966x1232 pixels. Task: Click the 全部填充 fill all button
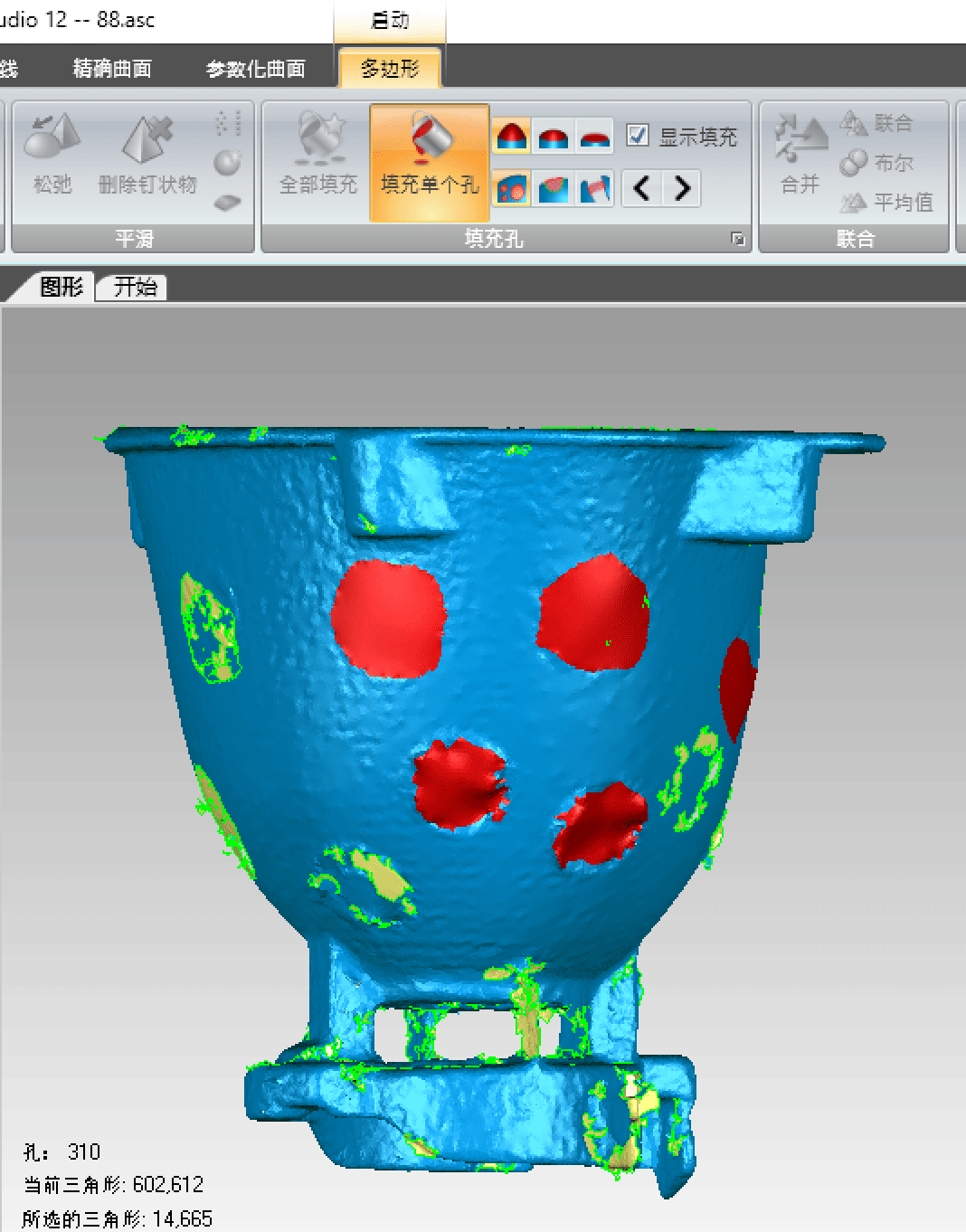(x=317, y=154)
